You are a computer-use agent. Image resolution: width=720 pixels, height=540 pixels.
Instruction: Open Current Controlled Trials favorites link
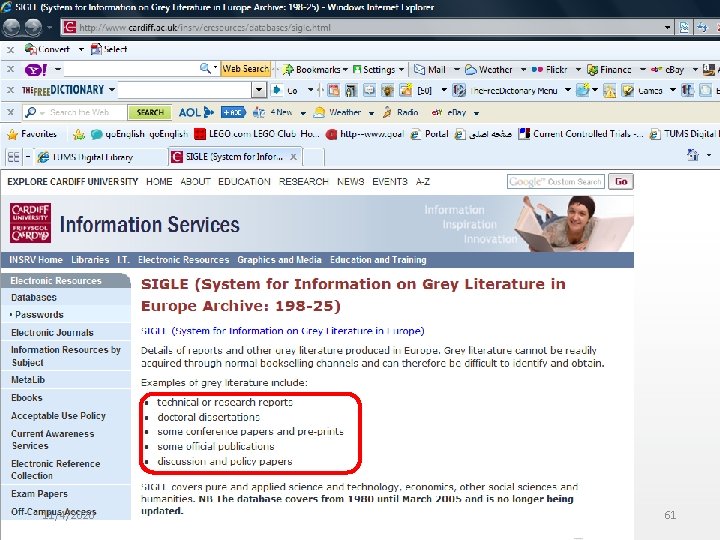[x=581, y=134]
